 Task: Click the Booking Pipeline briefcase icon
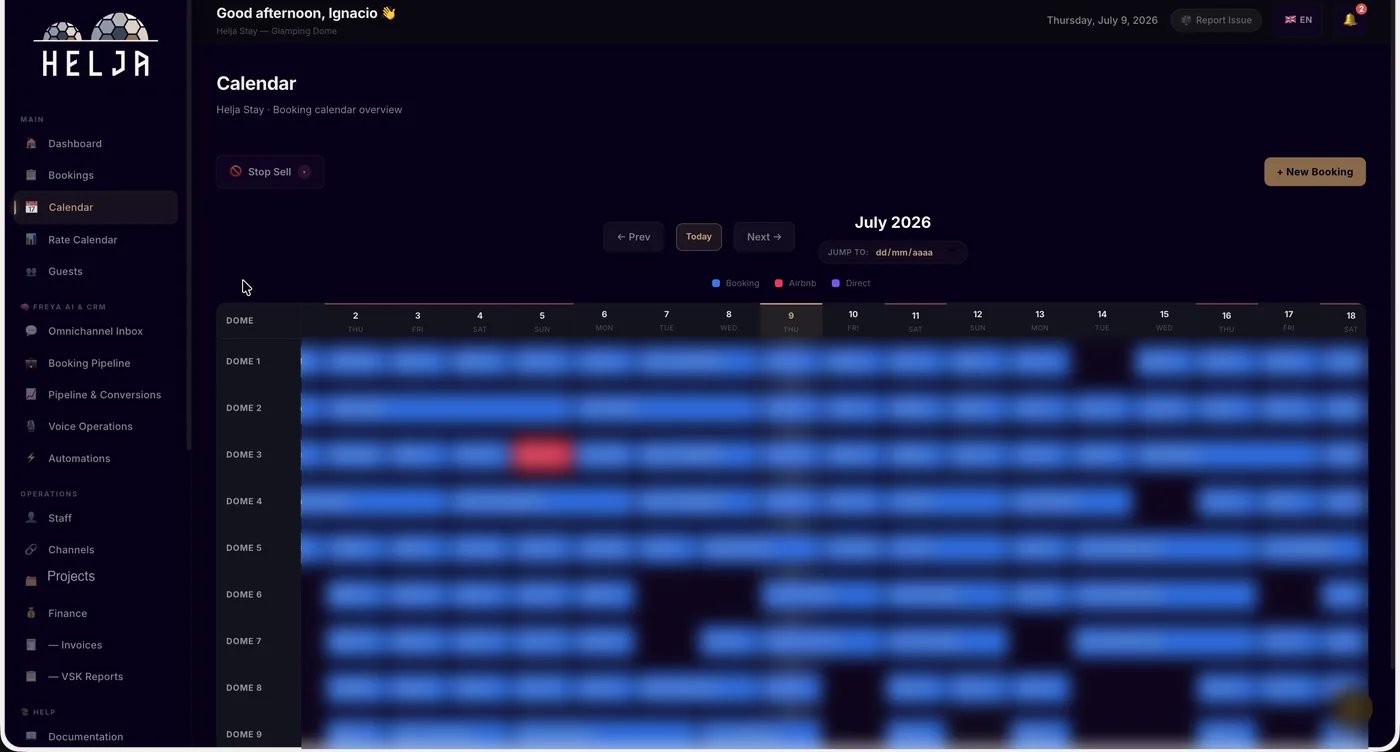point(31,363)
